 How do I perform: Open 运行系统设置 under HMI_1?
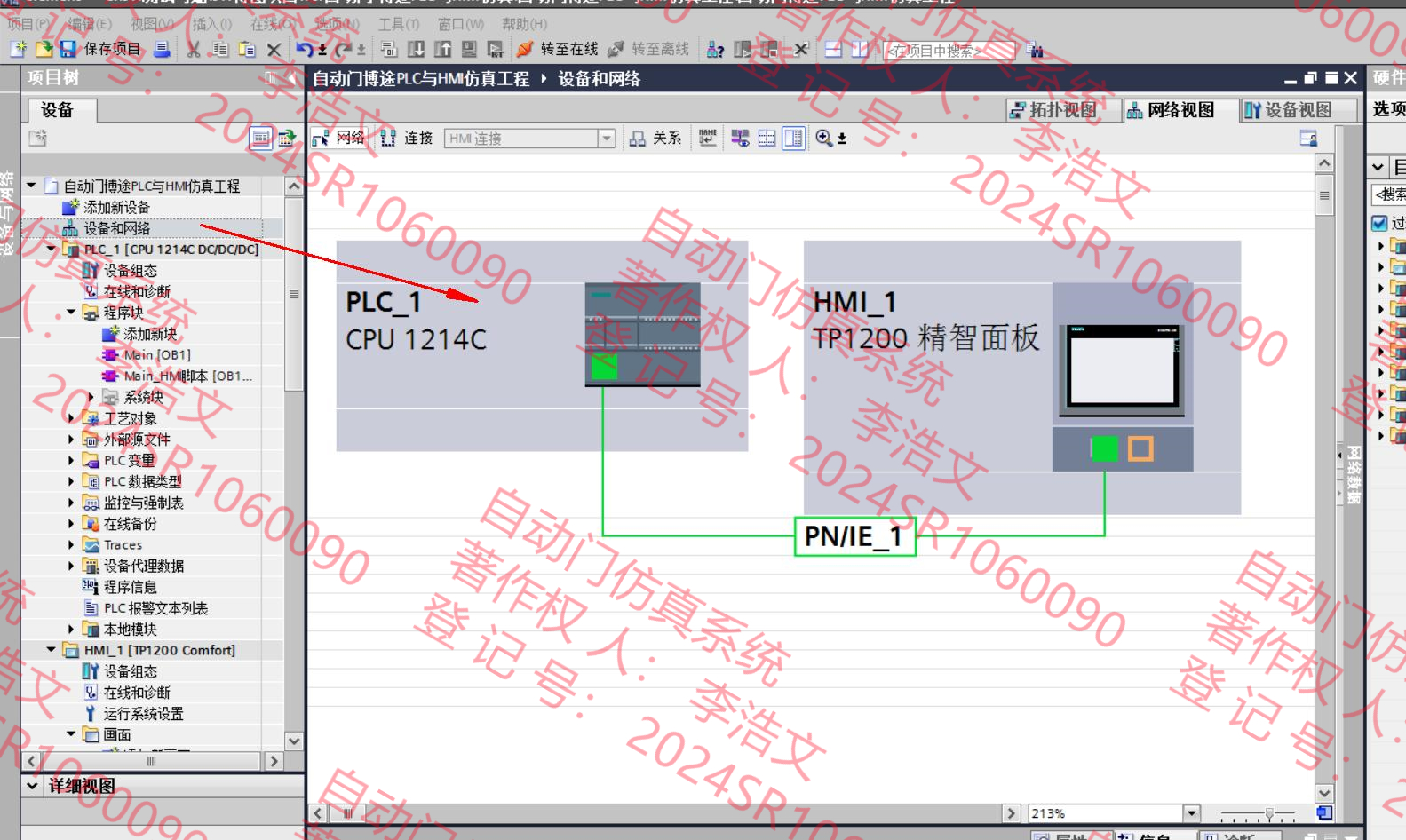143,713
